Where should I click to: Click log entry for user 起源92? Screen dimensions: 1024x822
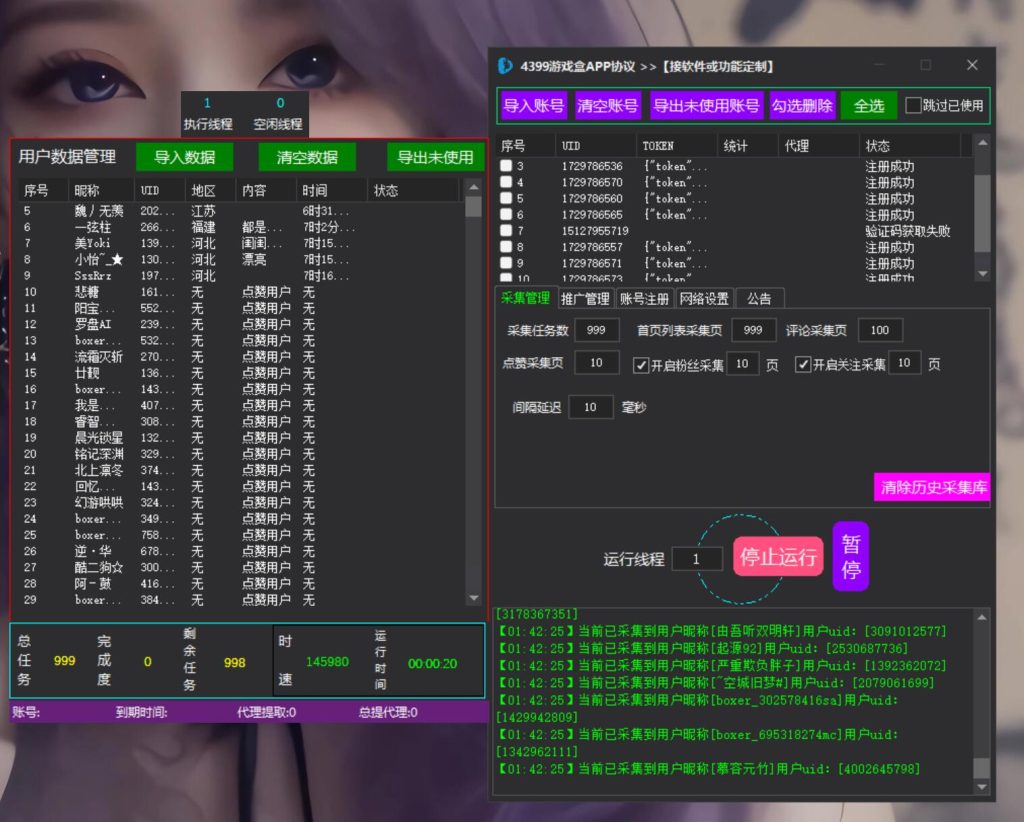703,648
